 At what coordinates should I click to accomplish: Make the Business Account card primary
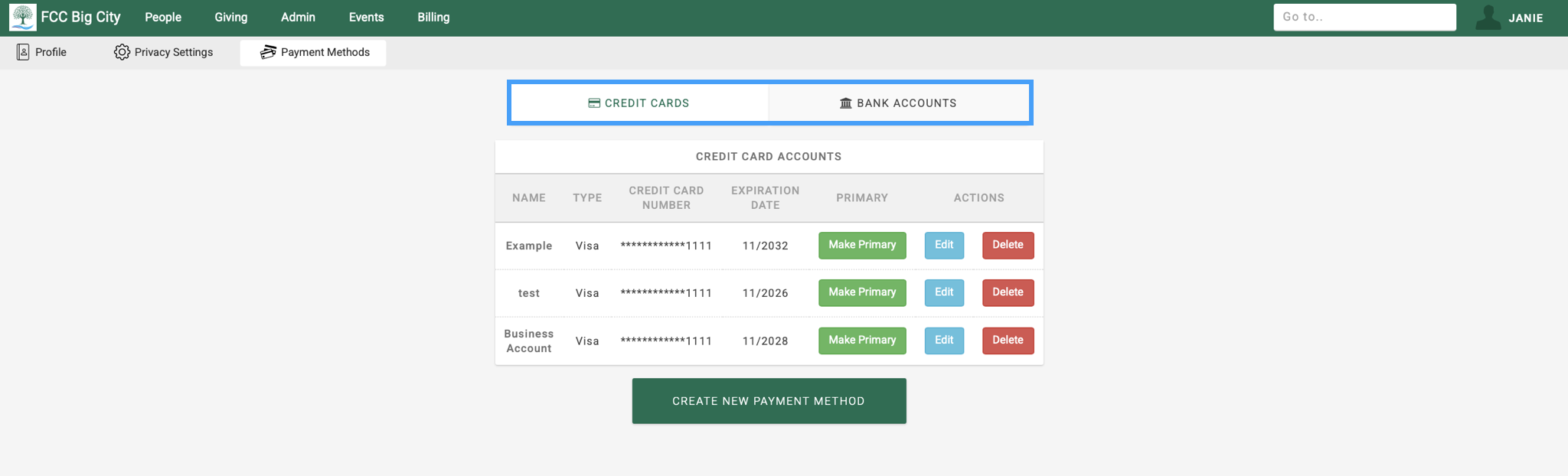coord(861,340)
